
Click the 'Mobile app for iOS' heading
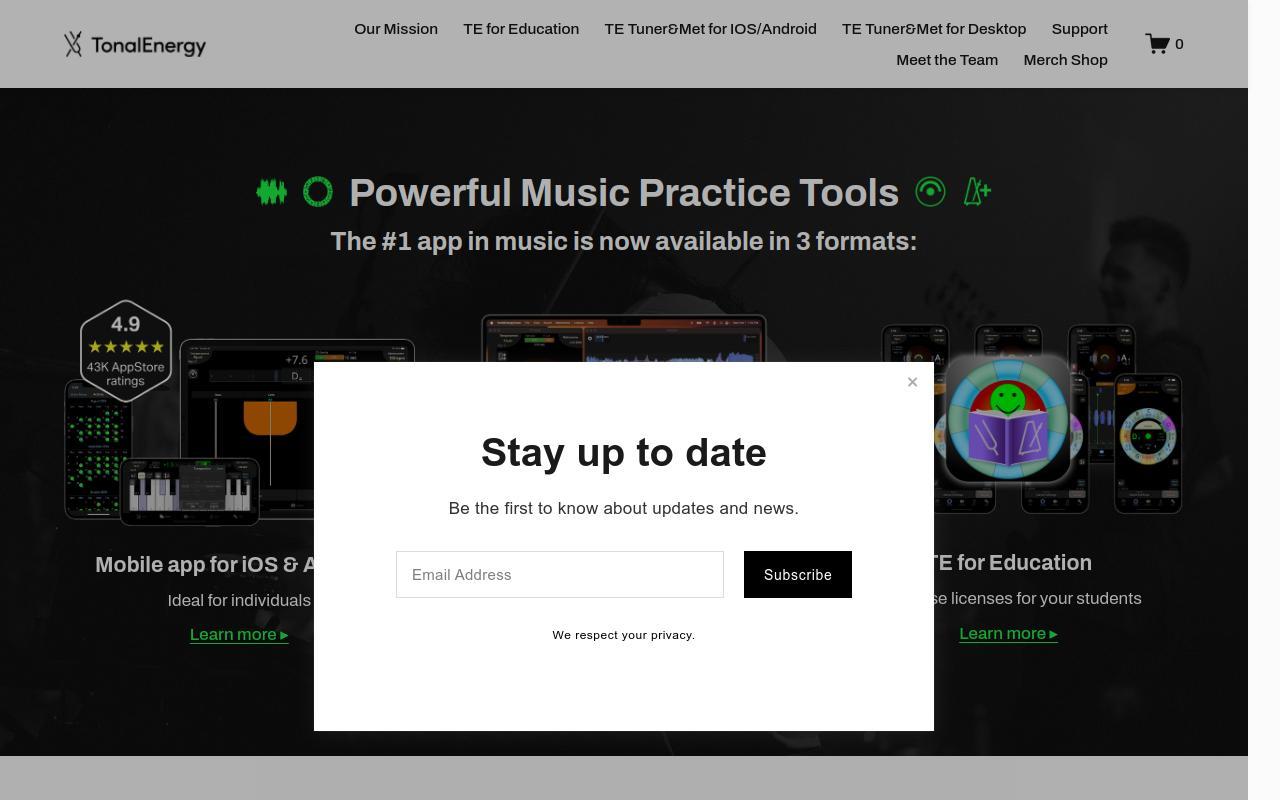click(x=204, y=565)
